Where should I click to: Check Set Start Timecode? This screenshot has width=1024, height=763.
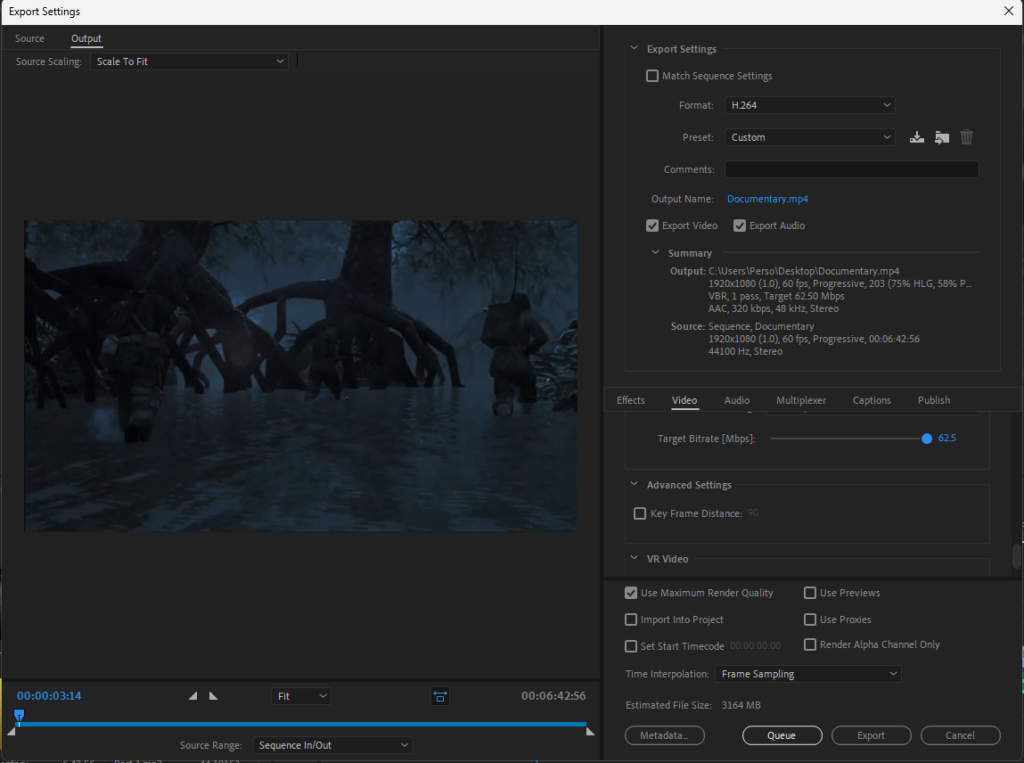[x=631, y=646]
